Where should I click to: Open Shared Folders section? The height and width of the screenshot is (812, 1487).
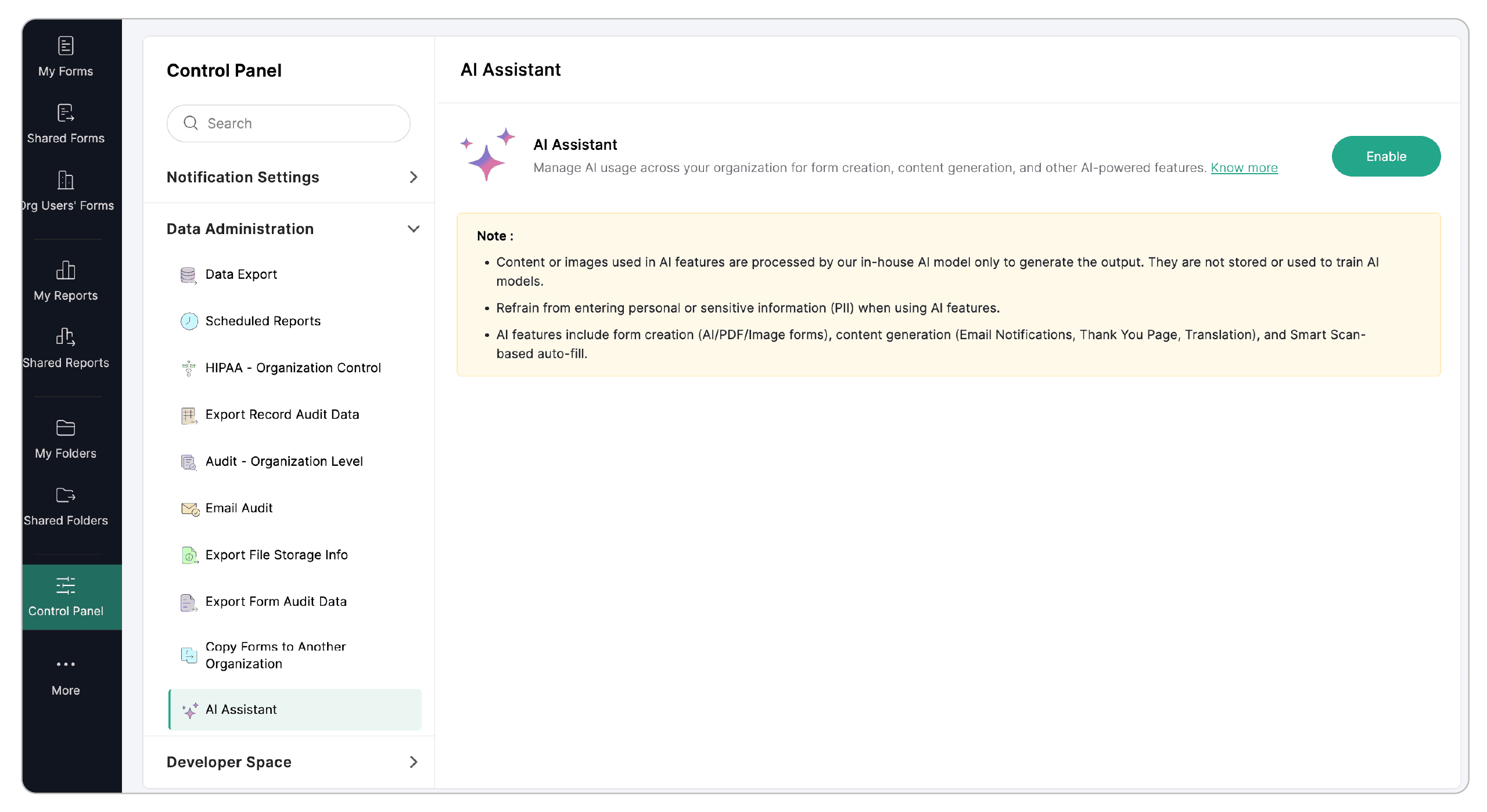point(66,506)
